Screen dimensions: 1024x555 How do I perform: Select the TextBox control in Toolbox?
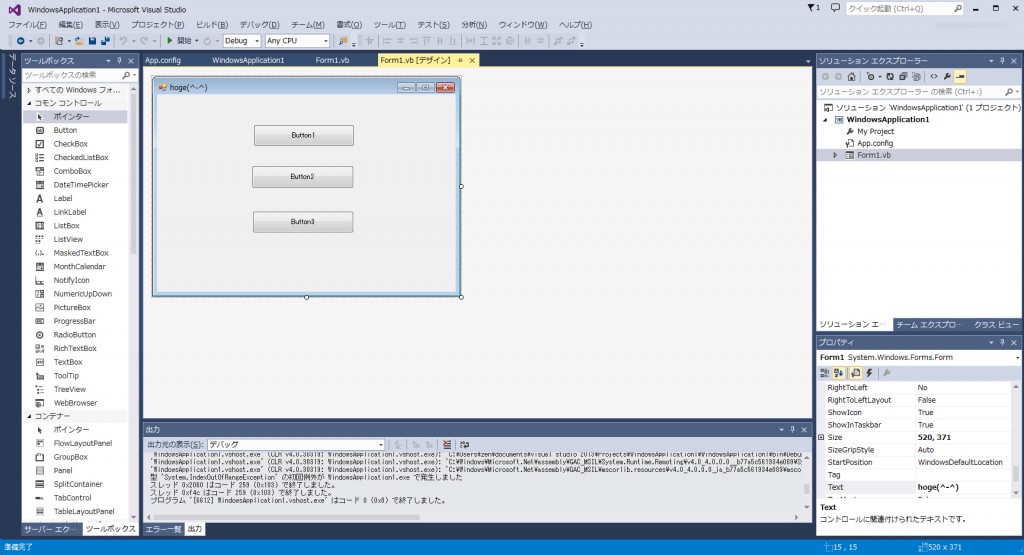[68, 362]
